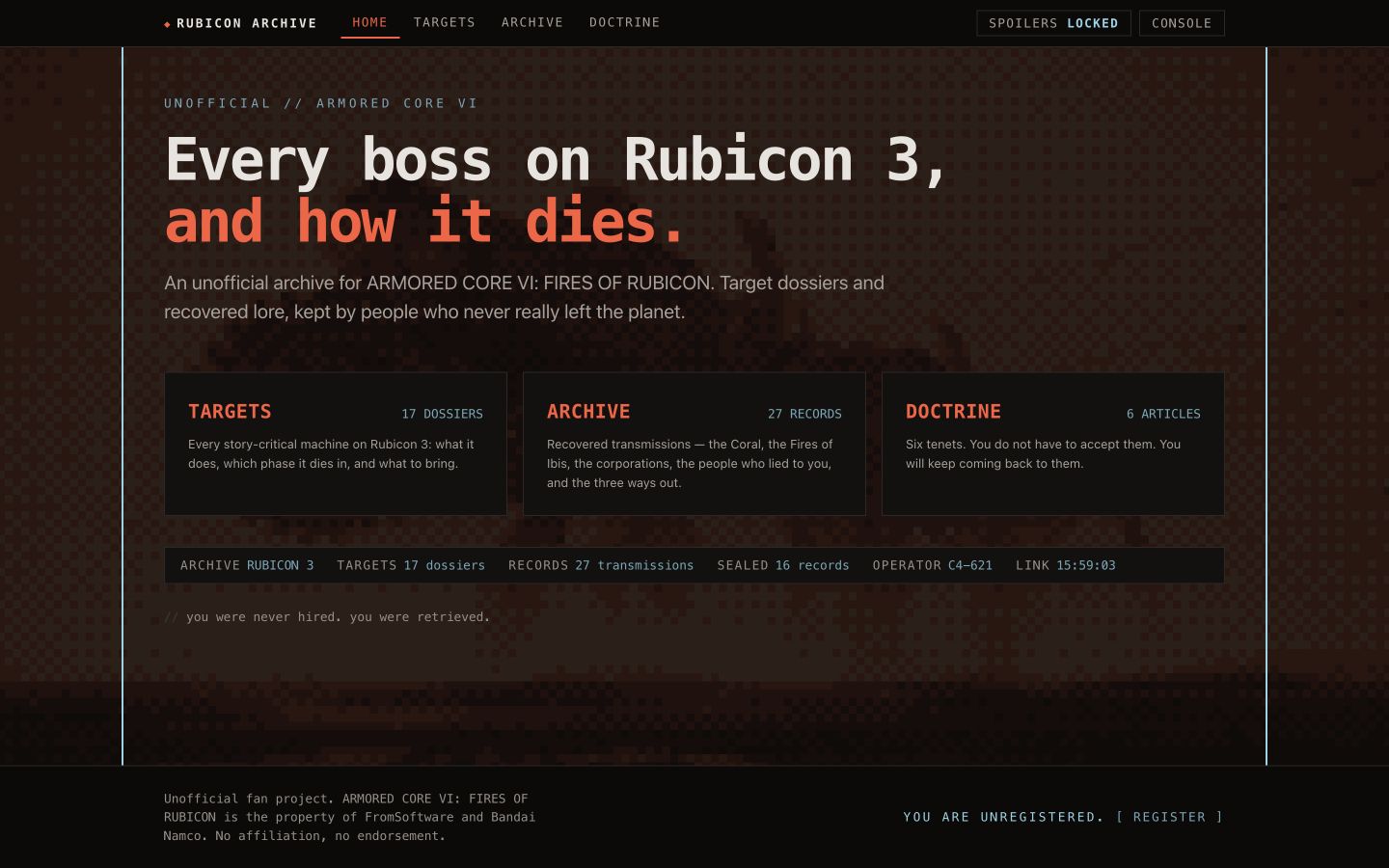1389x868 pixels.
Task: Open the Rubicon Archive home logo link
Action: (x=240, y=23)
